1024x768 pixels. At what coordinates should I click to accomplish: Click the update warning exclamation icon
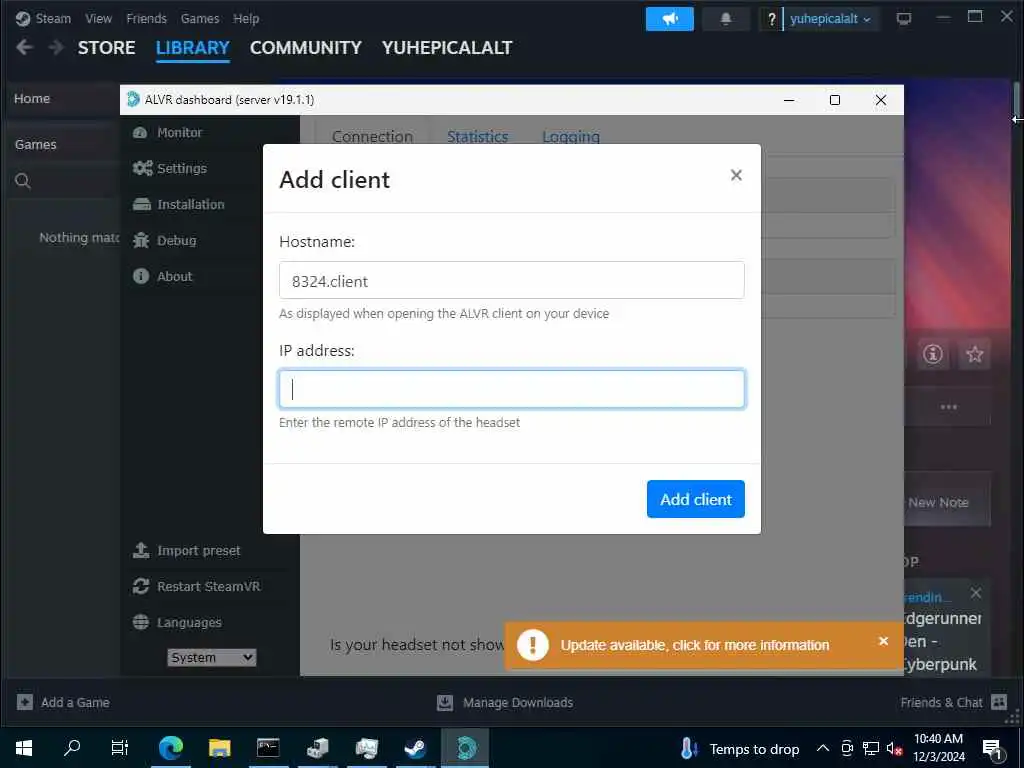pos(532,645)
